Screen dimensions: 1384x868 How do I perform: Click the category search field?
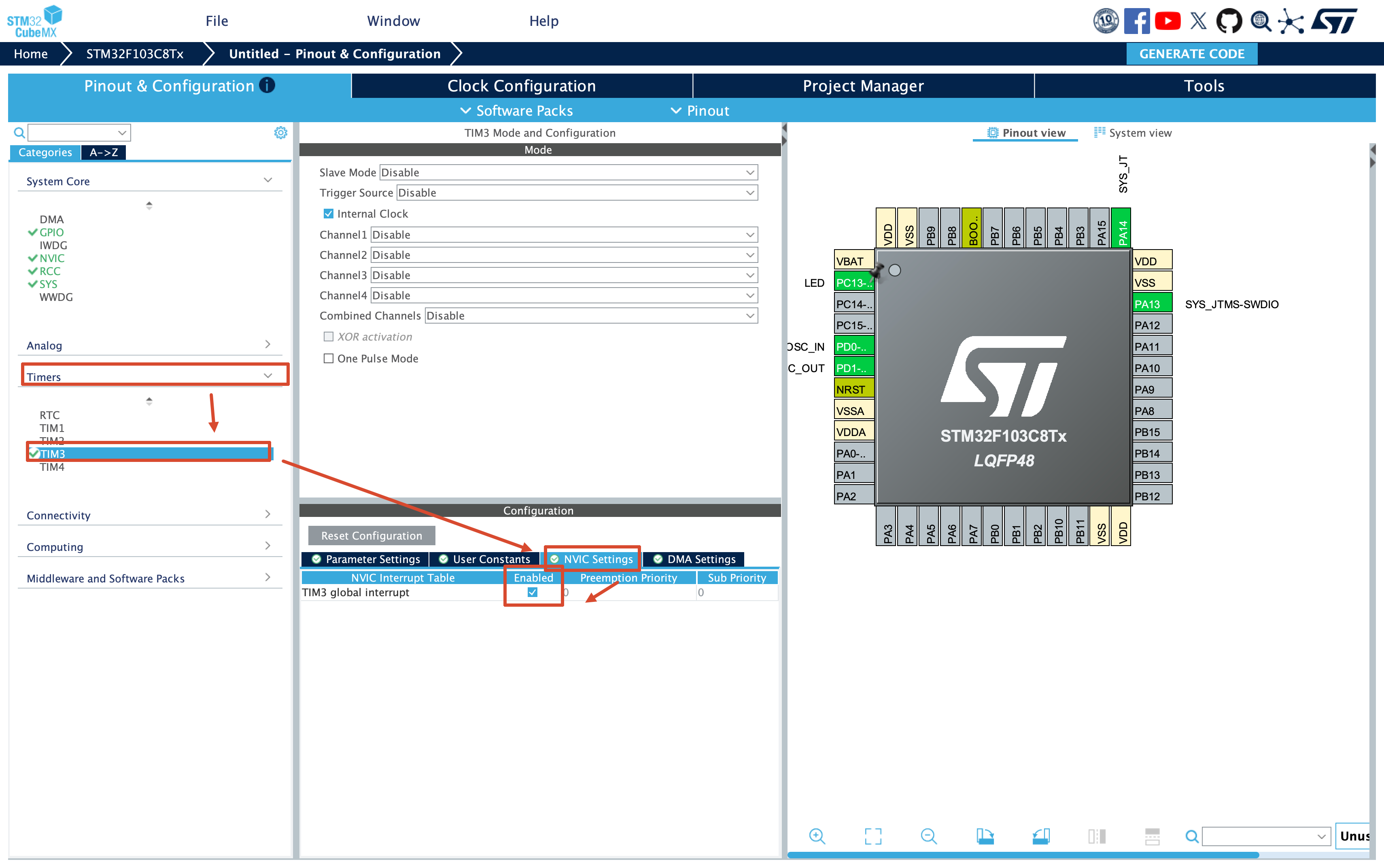(79, 133)
